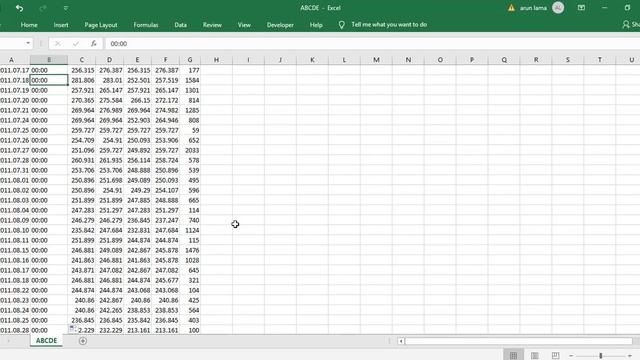Screen dimensions: 640x360
Task: Select column G header
Action: (190, 60)
